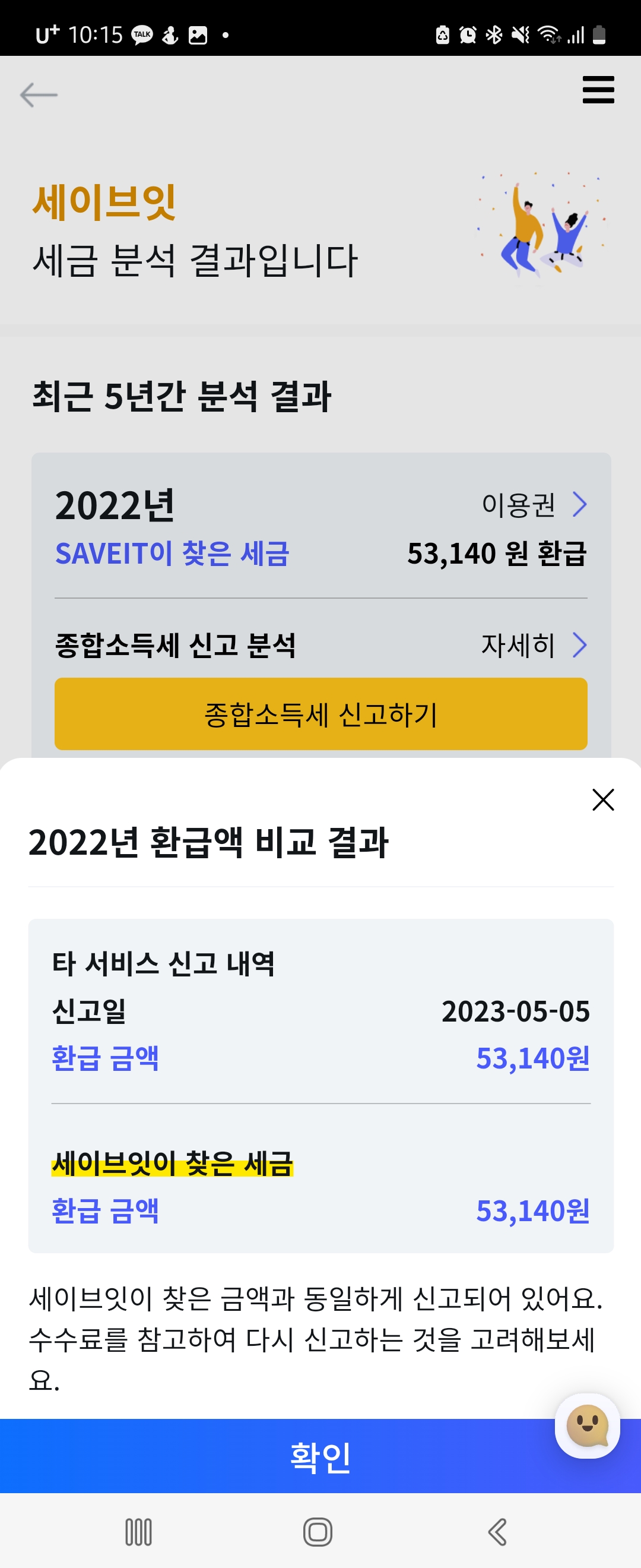
Task: Open the hamburger menu
Action: (x=598, y=90)
